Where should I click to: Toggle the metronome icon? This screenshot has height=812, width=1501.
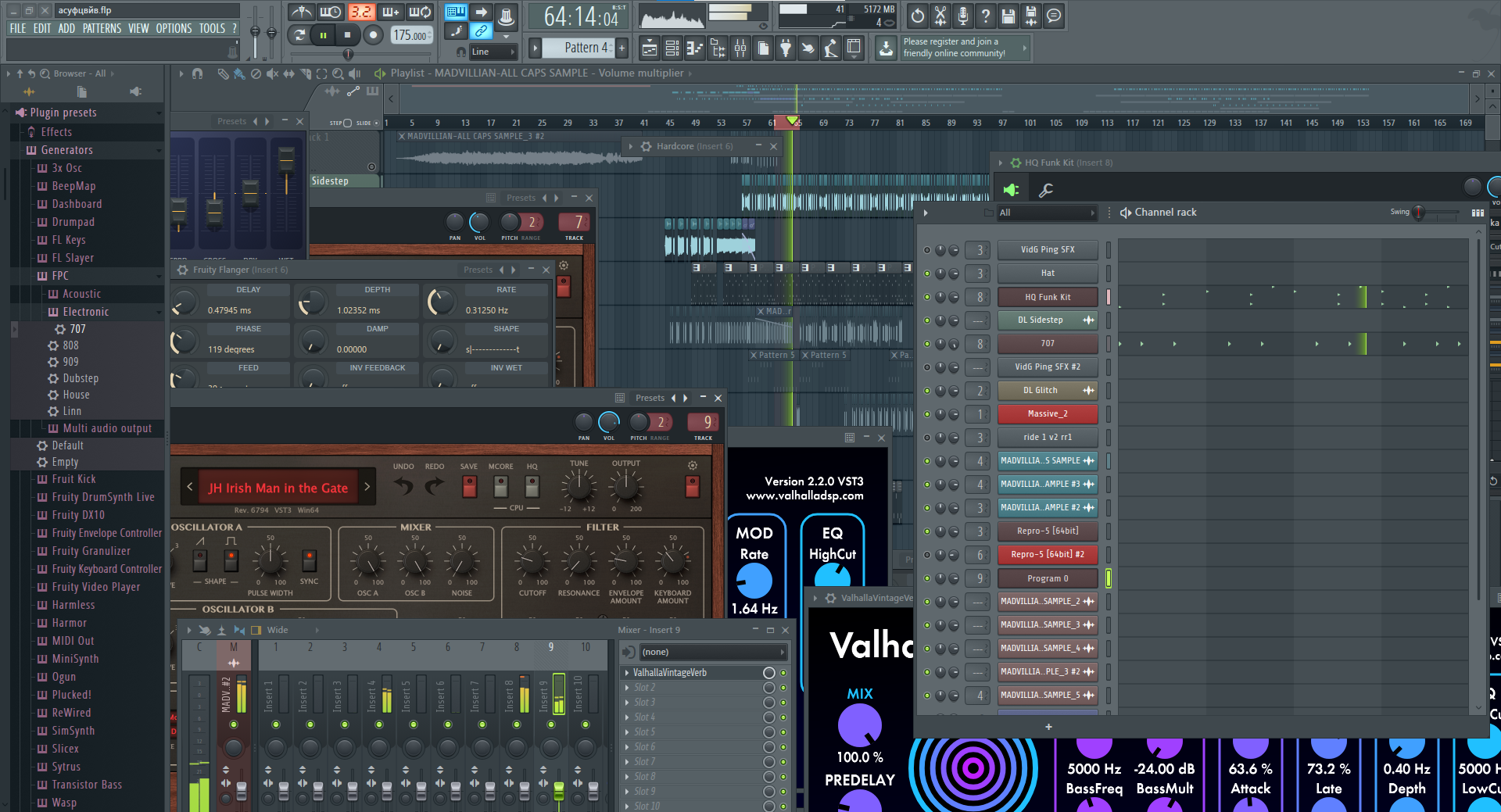301,12
